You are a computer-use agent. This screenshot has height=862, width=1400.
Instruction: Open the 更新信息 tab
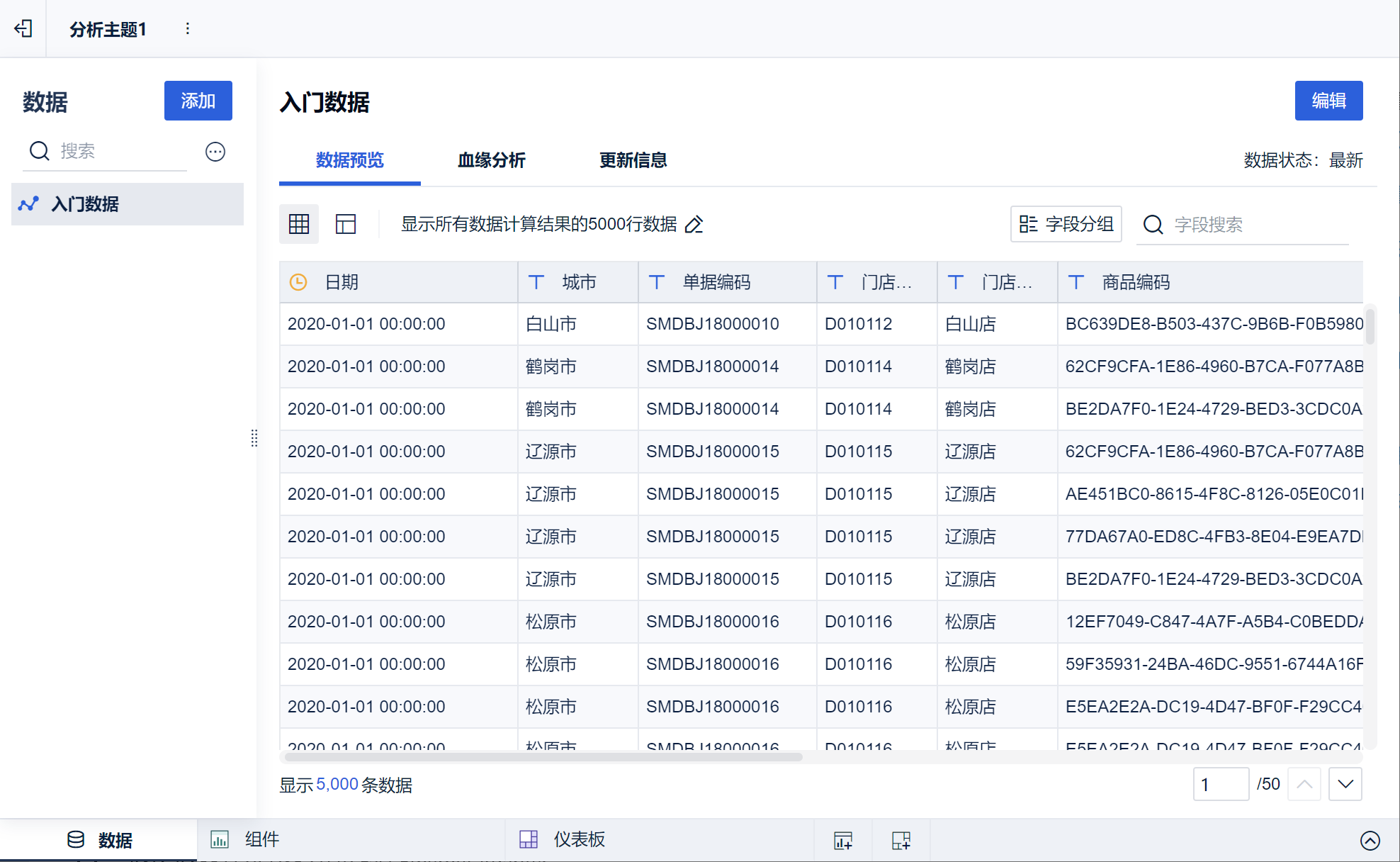(x=633, y=160)
